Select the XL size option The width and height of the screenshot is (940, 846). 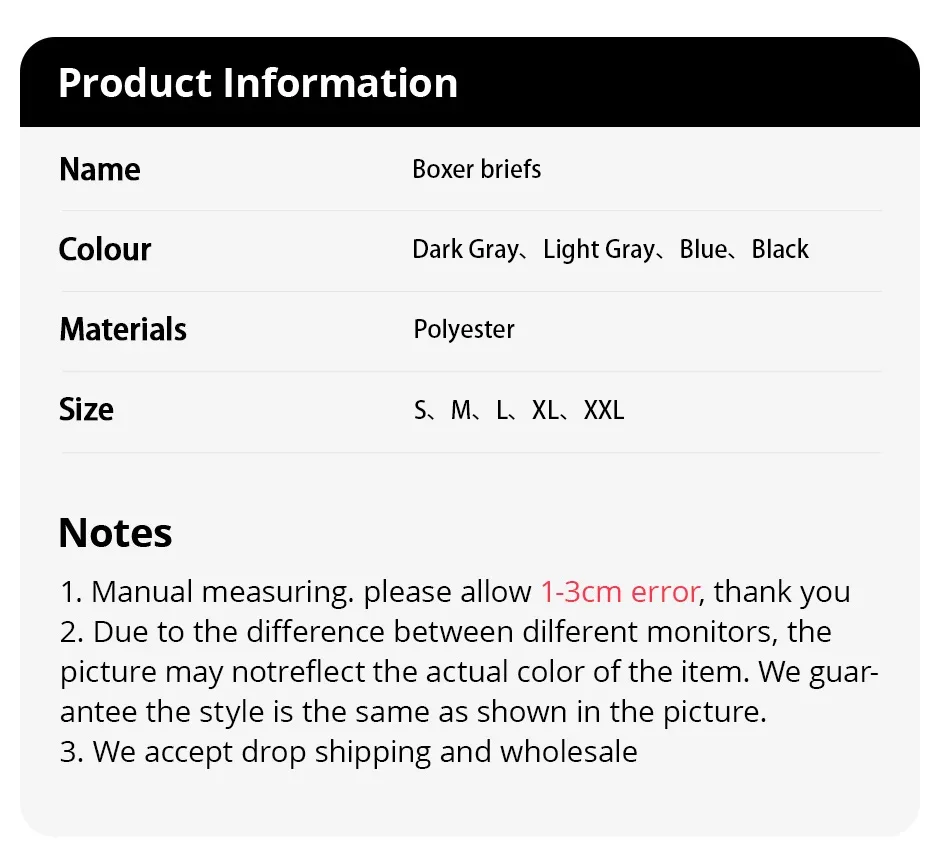click(545, 410)
